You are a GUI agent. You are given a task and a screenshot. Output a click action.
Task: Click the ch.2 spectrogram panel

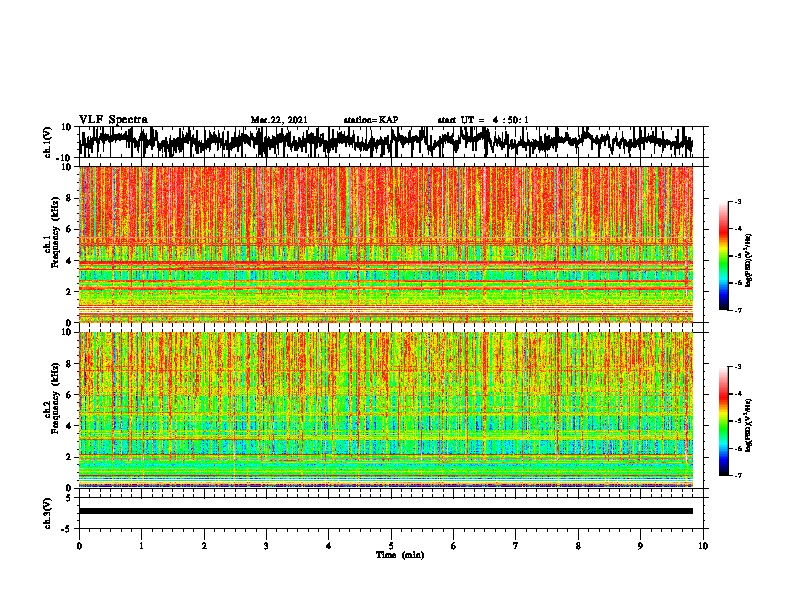point(386,410)
